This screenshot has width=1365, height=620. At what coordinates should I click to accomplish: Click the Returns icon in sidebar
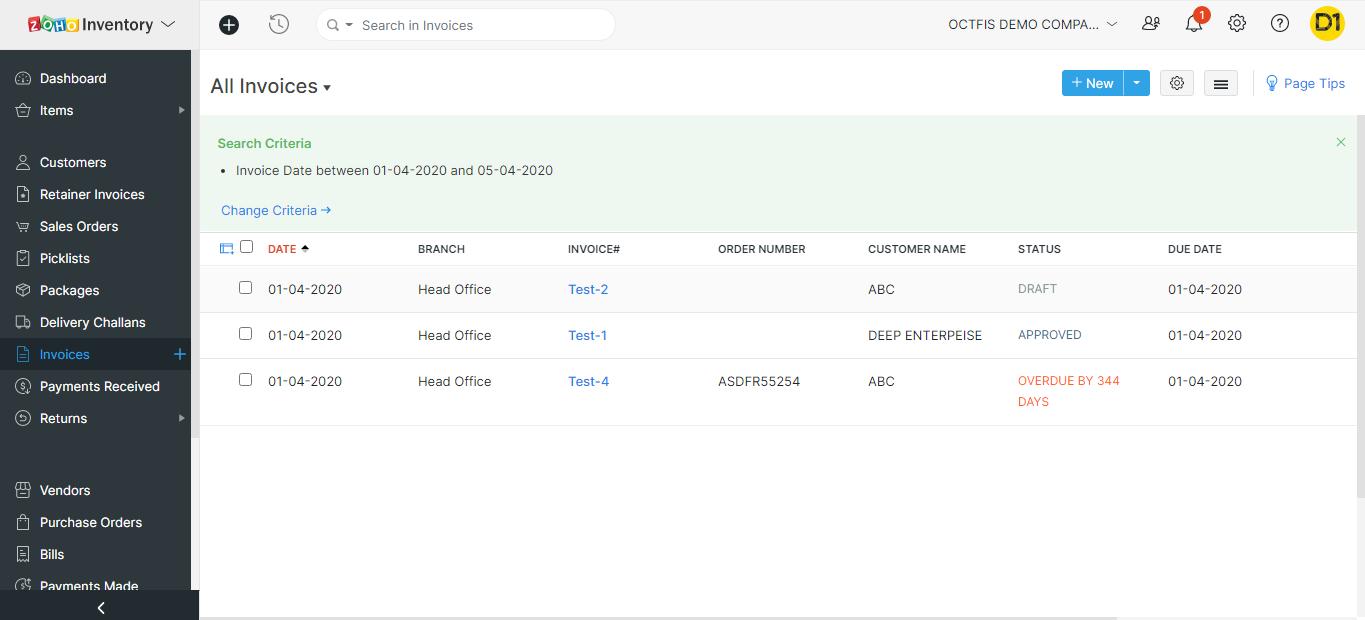pos(23,418)
